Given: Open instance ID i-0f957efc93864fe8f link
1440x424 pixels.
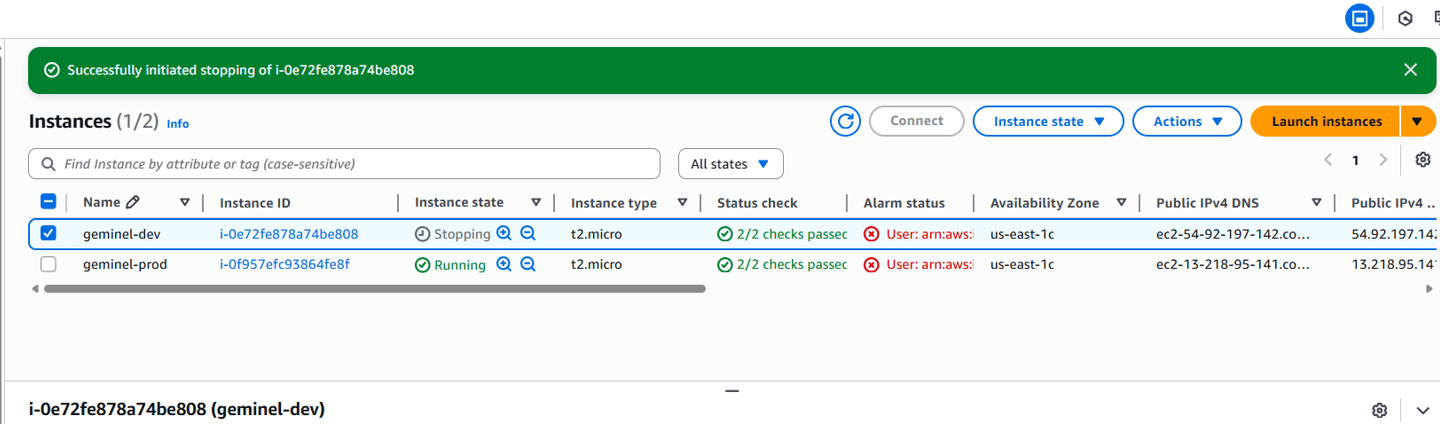Looking at the screenshot, I should tap(285, 264).
